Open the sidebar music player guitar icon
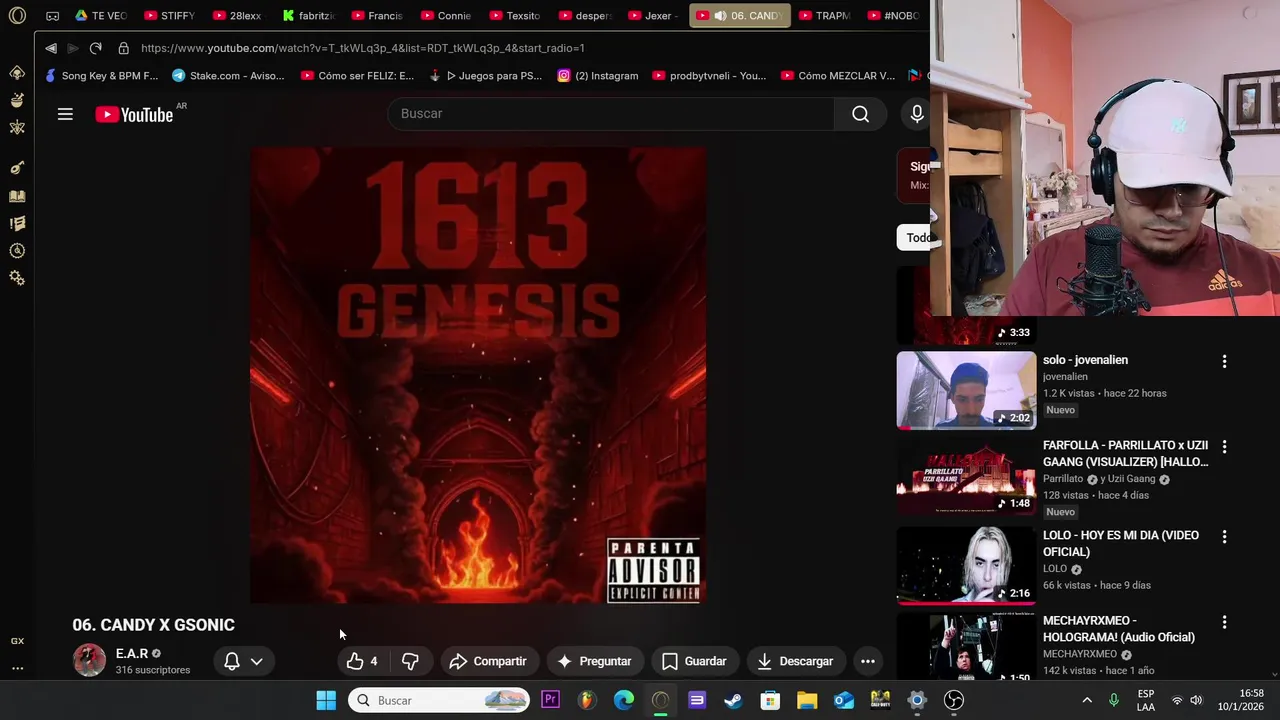Image resolution: width=1280 pixels, height=720 pixels. pyautogui.click(x=17, y=168)
